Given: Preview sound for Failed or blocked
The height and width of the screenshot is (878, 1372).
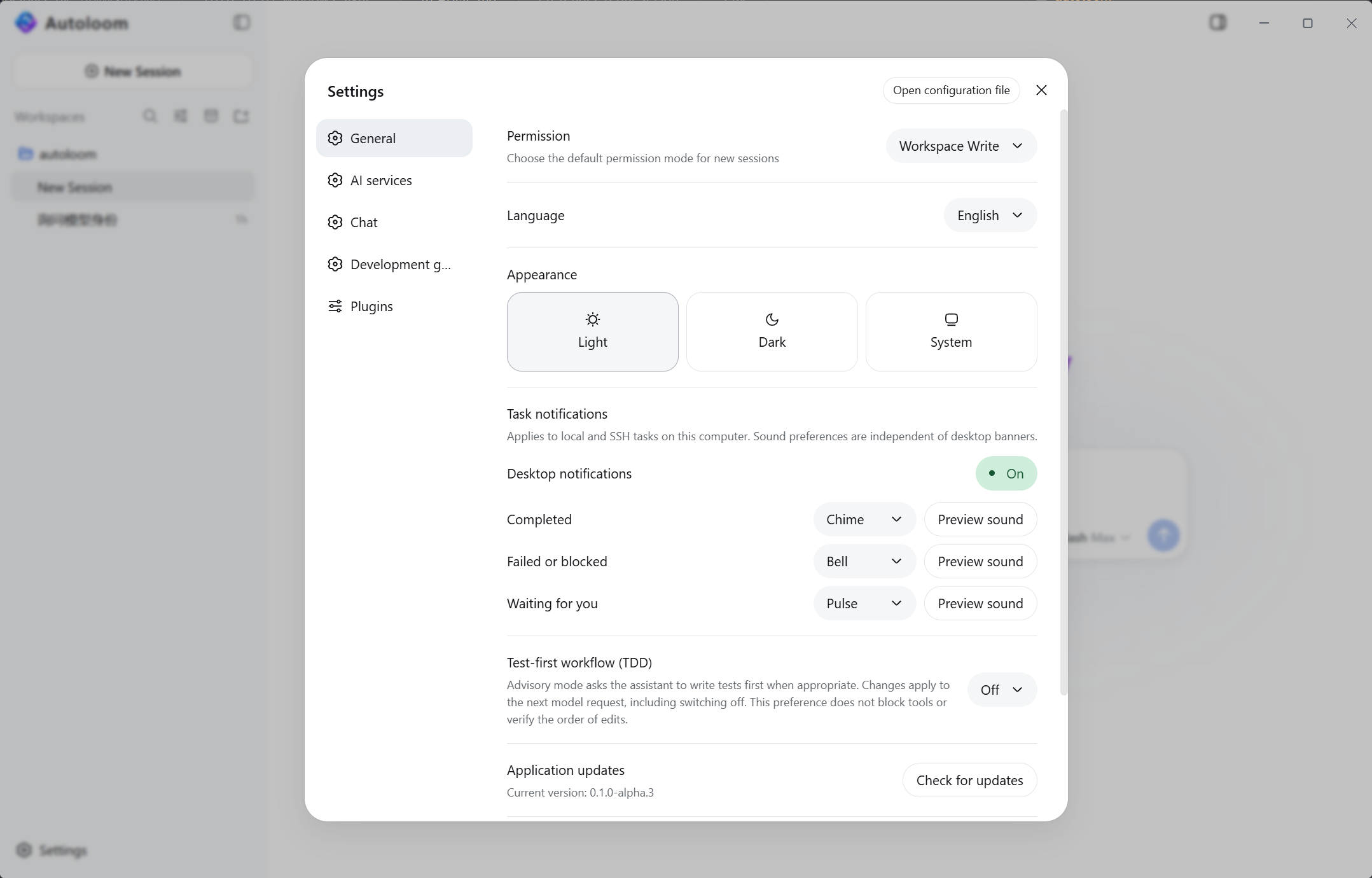Looking at the screenshot, I should [x=980, y=561].
